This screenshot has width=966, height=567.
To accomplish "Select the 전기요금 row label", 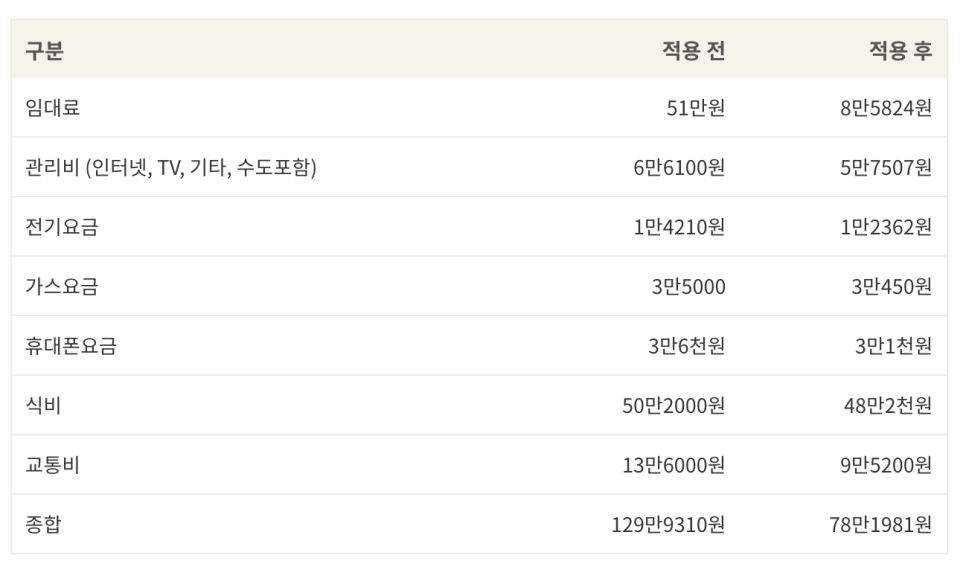I will (62, 227).
